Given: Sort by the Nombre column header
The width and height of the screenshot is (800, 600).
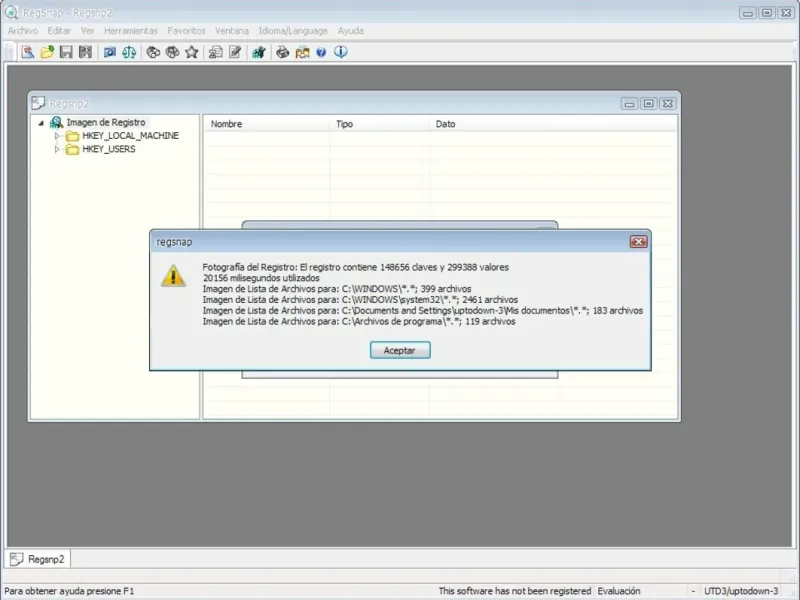Looking at the screenshot, I should point(266,124).
